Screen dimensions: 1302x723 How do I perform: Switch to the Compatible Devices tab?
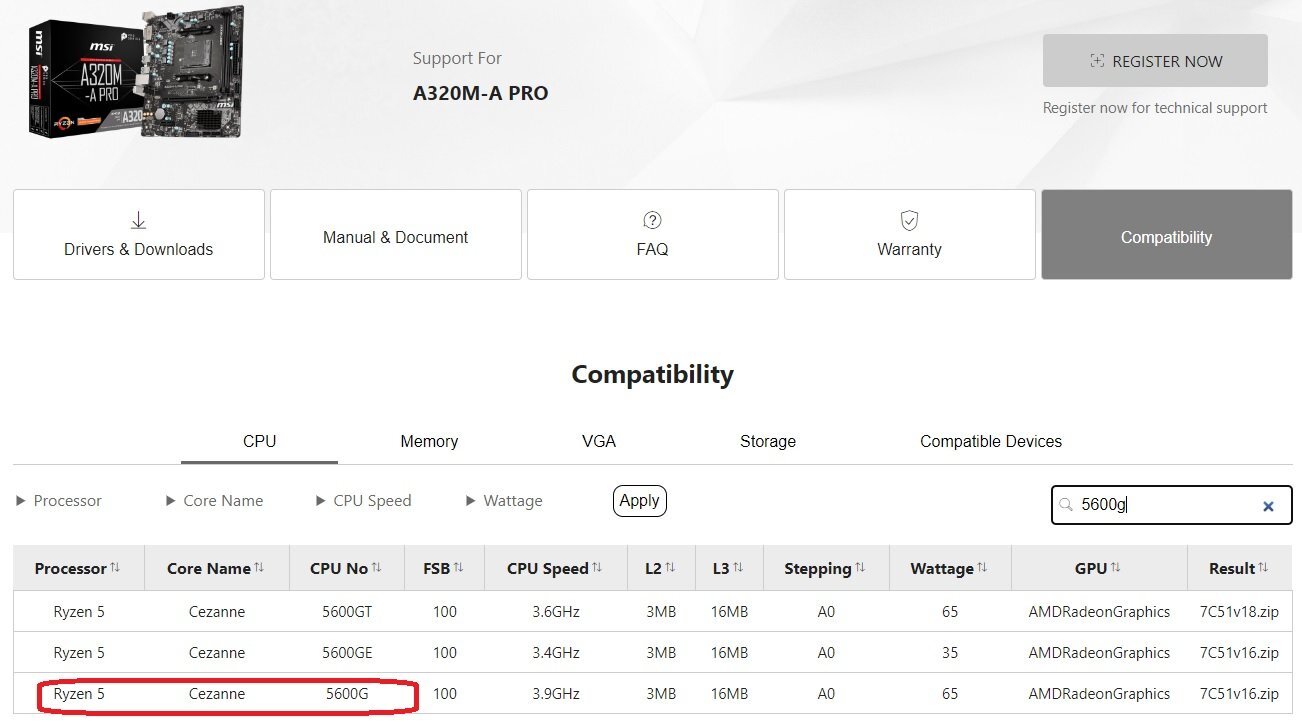[991, 441]
